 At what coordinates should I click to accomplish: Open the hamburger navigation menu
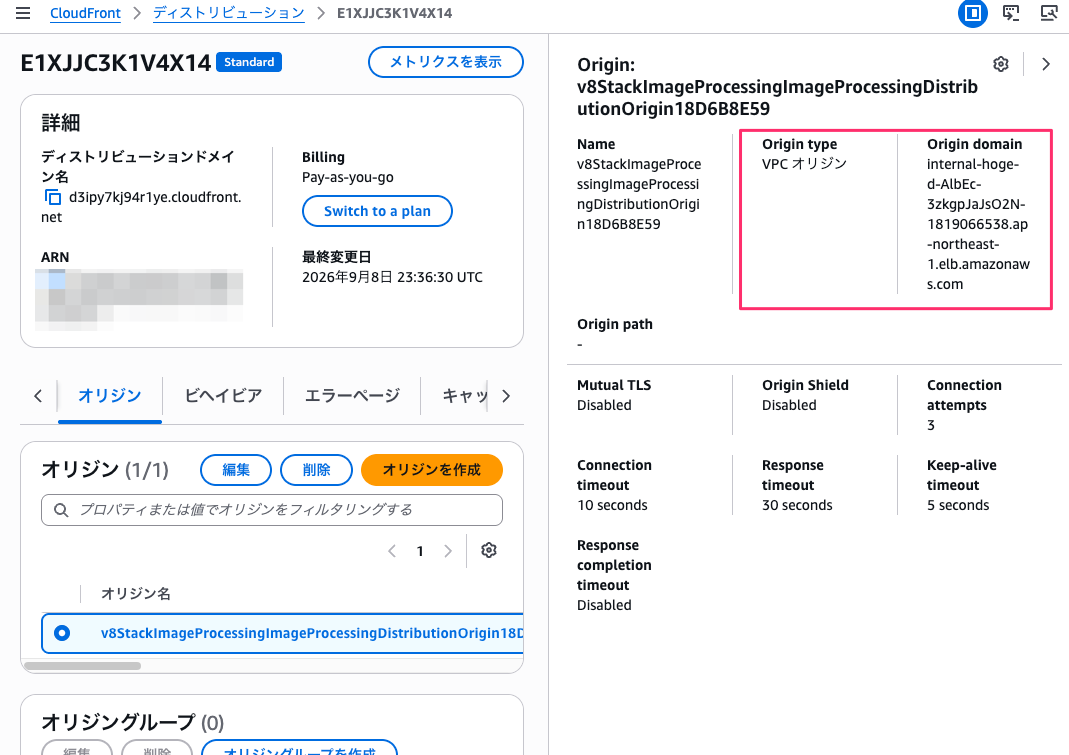(22, 13)
